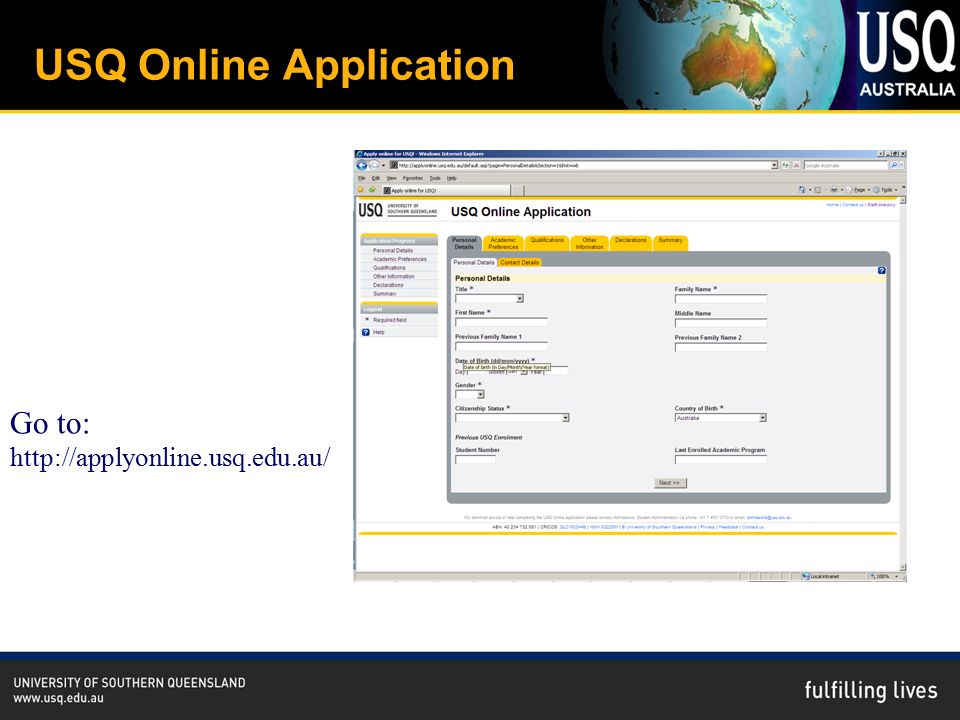960x720 pixels.
Task: Open the Gender dropdown
Action: [470, 394]
